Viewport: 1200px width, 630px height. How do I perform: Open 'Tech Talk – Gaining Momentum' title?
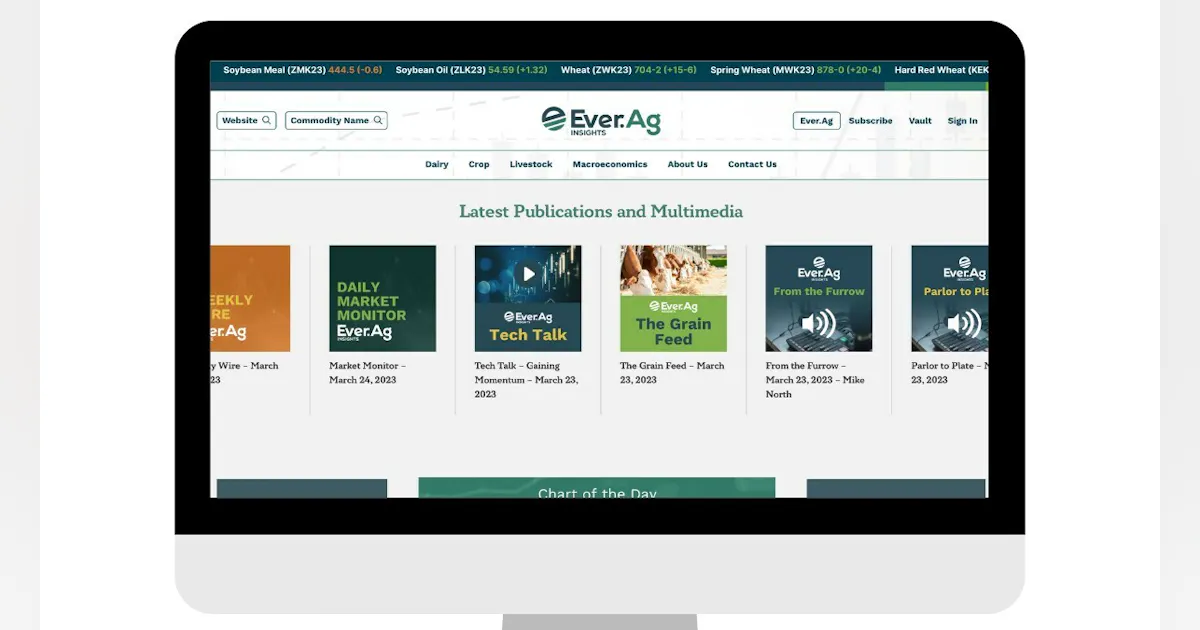click(526, 380)
